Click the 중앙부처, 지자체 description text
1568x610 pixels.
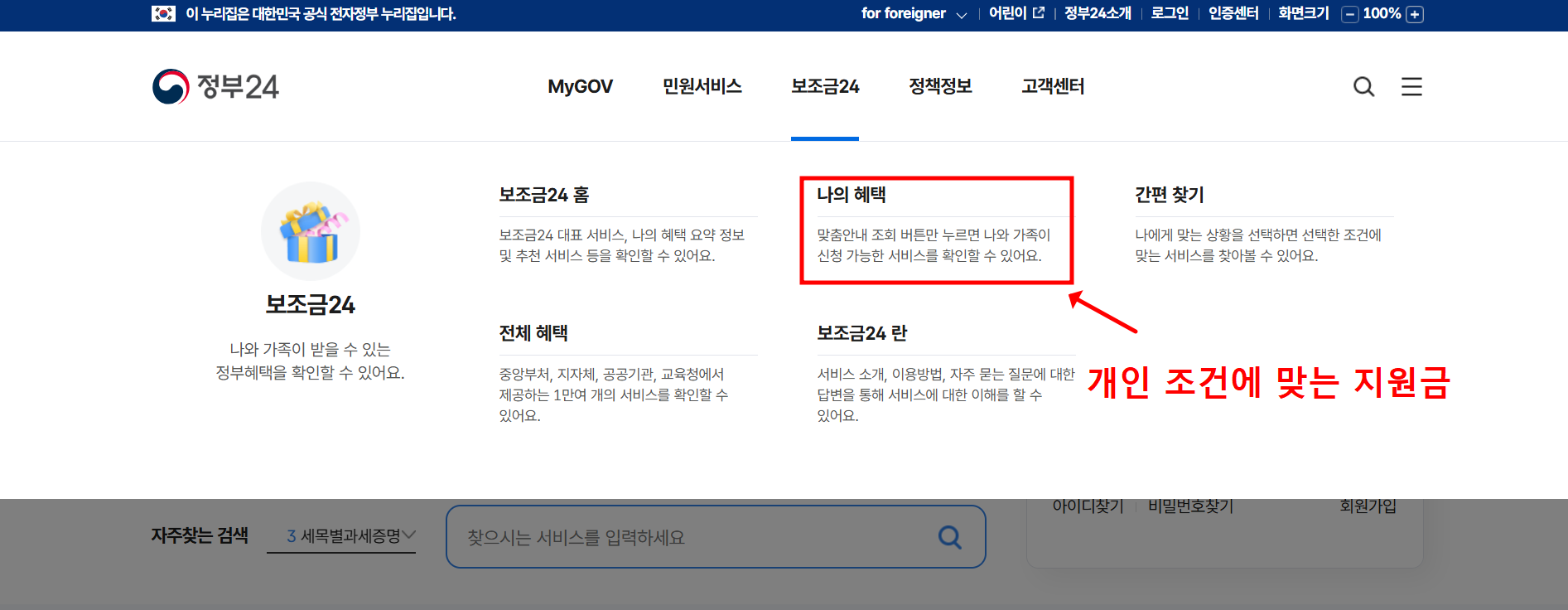[x=614, y=395]
